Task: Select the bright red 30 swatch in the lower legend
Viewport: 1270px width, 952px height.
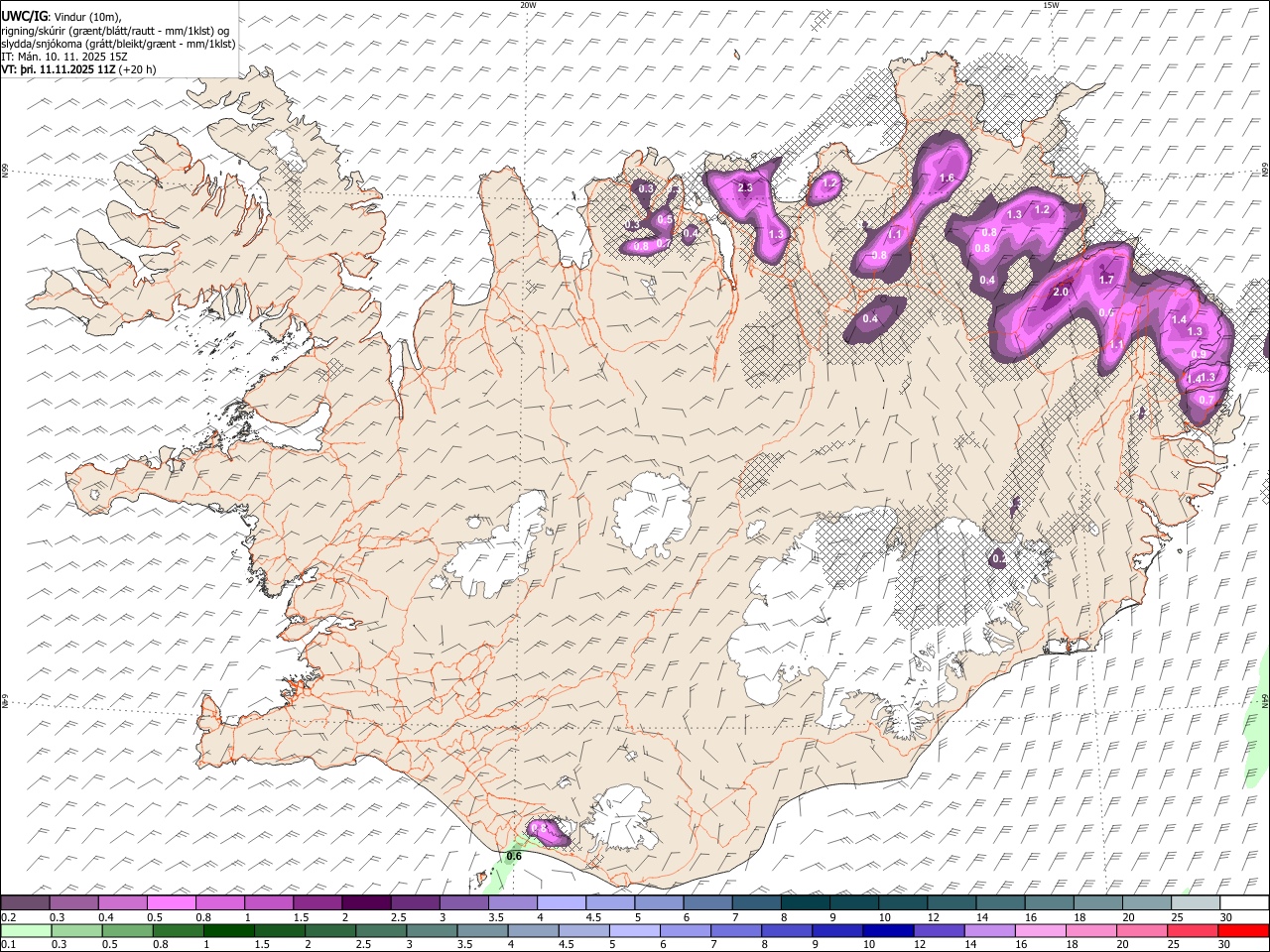Action: click(x=1244, y=931)
